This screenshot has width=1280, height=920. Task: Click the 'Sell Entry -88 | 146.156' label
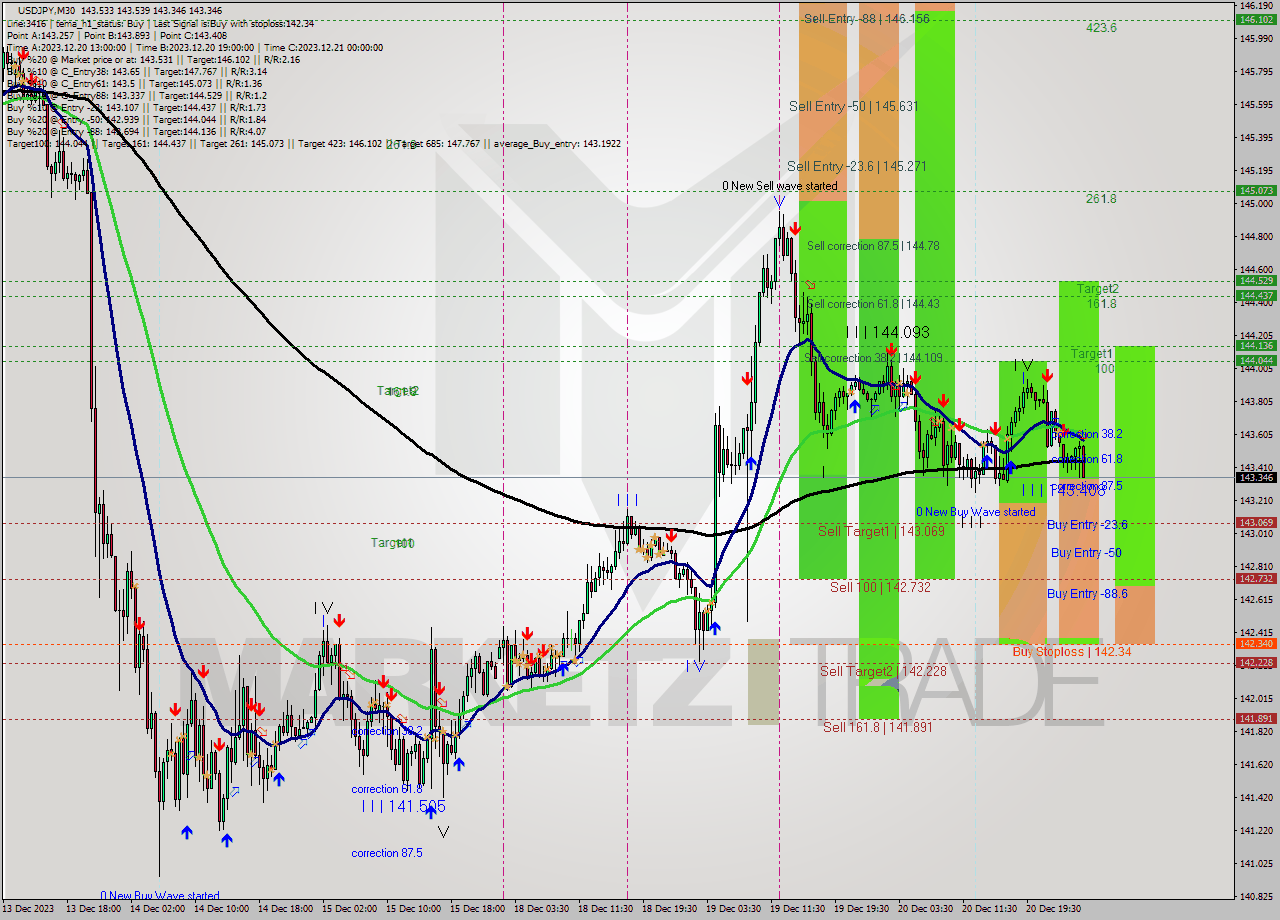[x=866, y=19]
